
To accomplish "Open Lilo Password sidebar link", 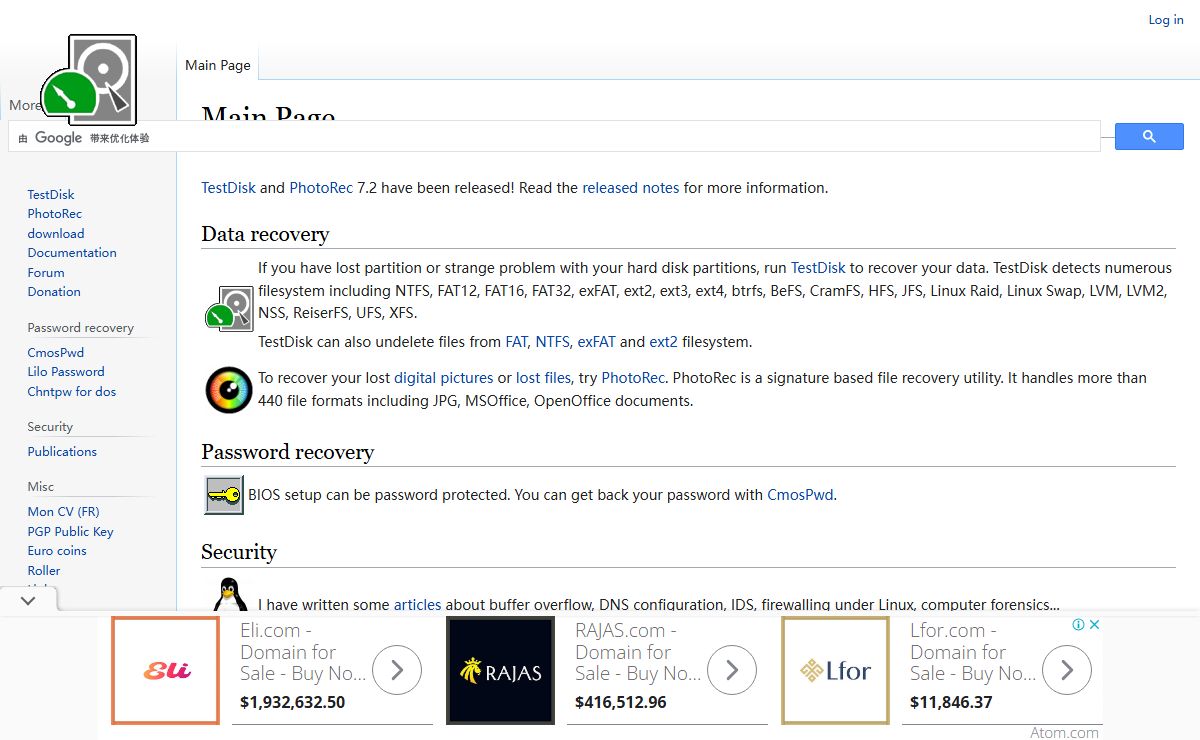I will tap(66, 372).
